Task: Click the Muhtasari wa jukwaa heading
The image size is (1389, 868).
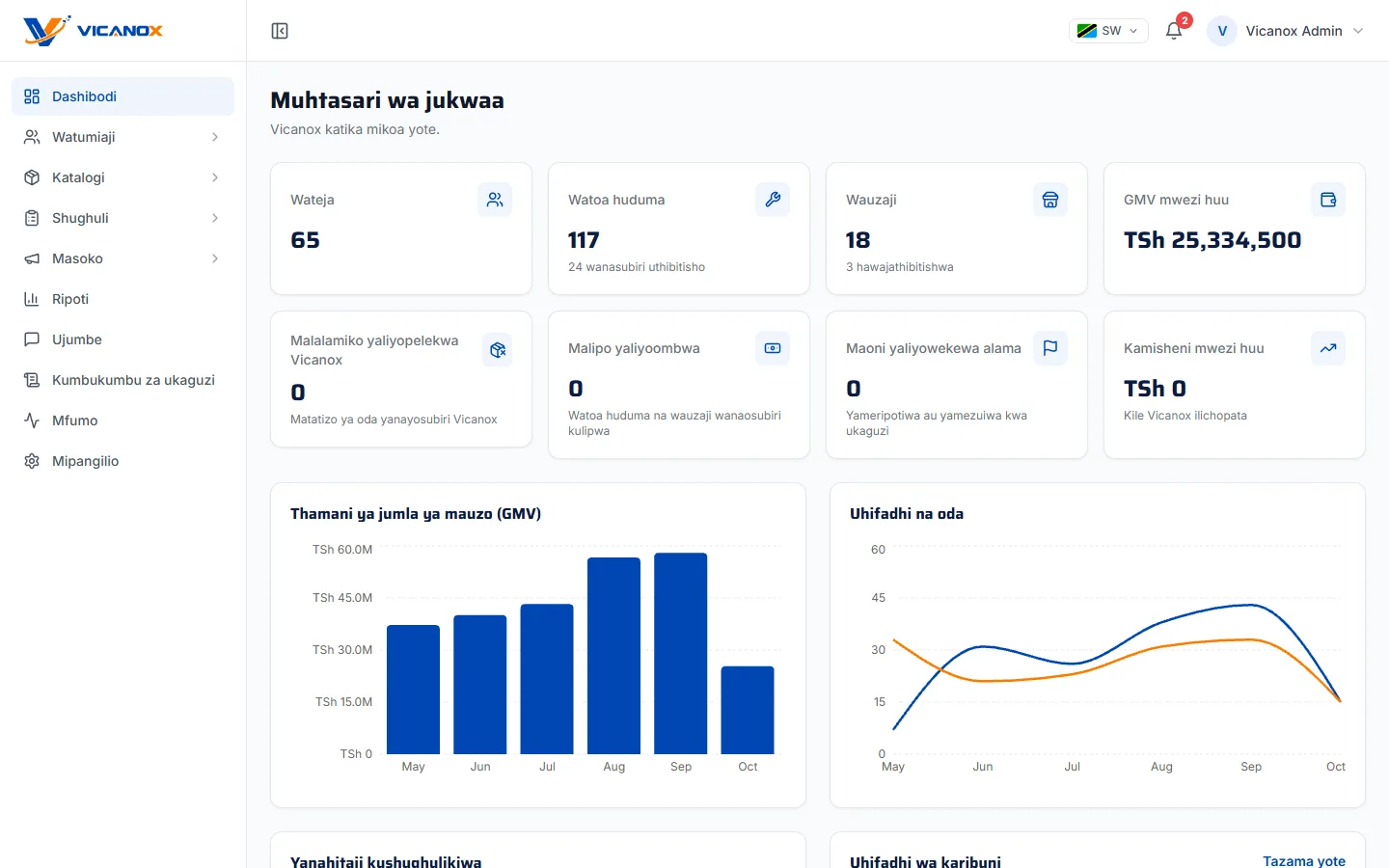Action: [x=387, y=100]
